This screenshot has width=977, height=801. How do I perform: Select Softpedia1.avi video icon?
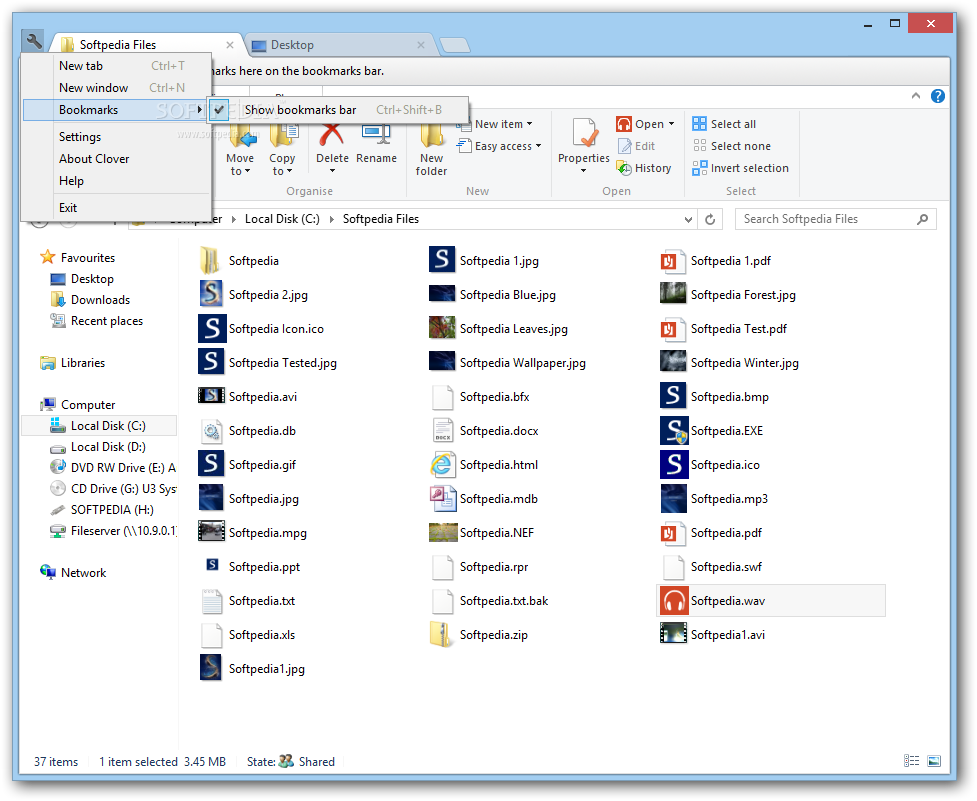tap(673, 634)
